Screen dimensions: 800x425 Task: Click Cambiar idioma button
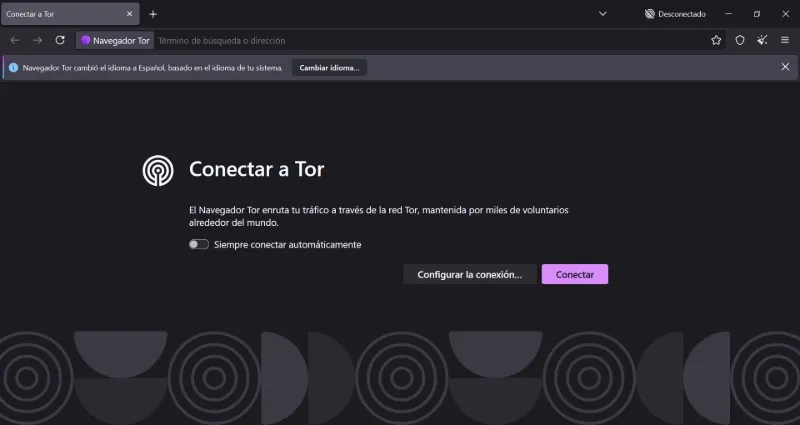coord(329,67)
